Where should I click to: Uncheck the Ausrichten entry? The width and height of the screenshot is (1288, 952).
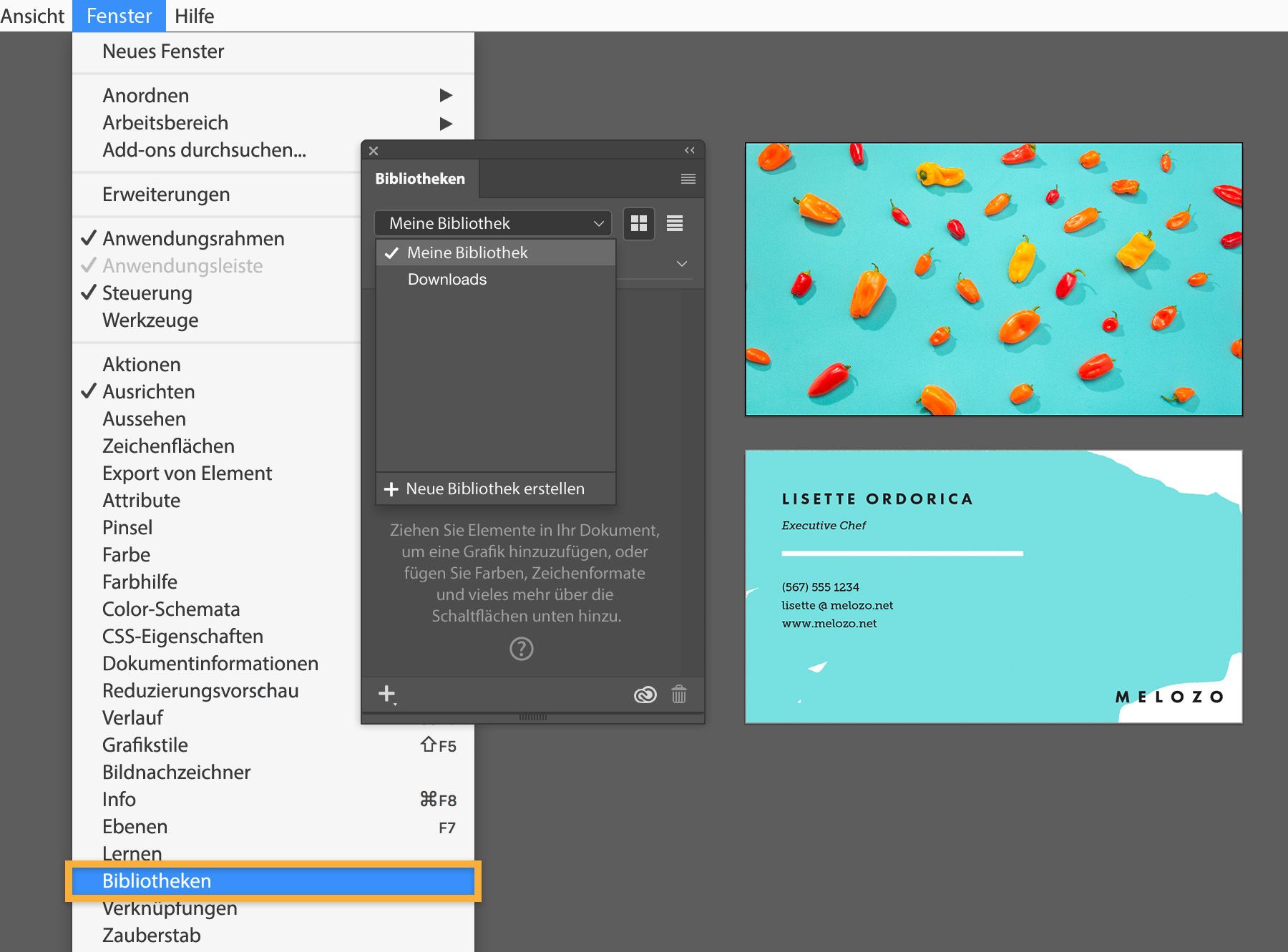tap(149, 391)
